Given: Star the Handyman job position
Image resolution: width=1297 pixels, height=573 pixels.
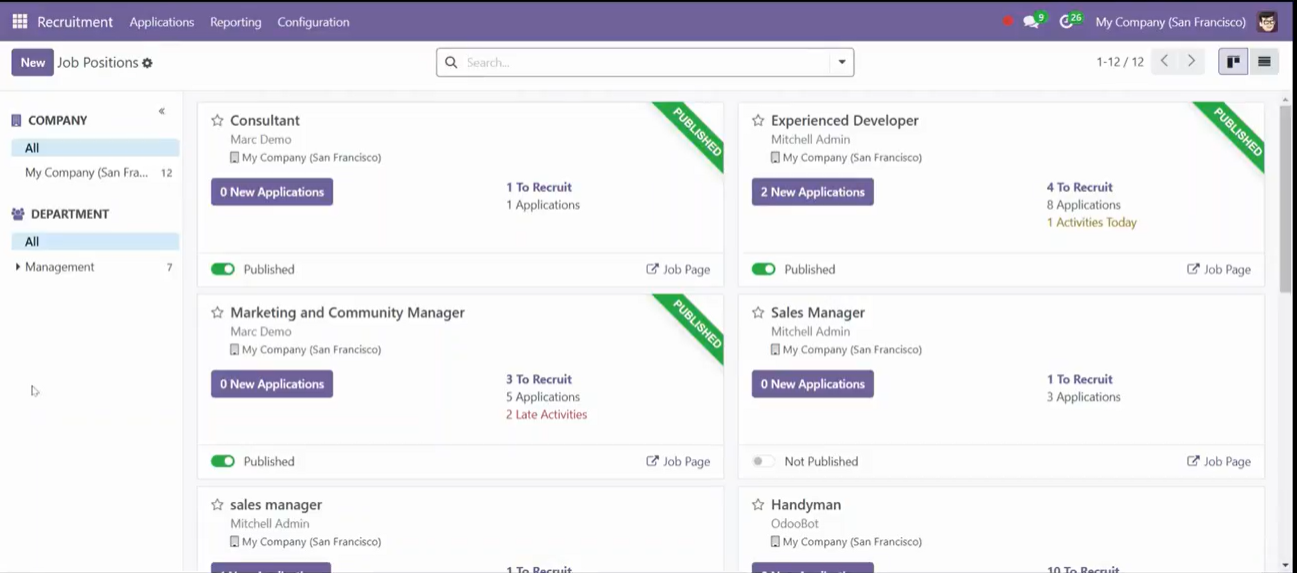Looking at the screenshot, I should [758, 504].
